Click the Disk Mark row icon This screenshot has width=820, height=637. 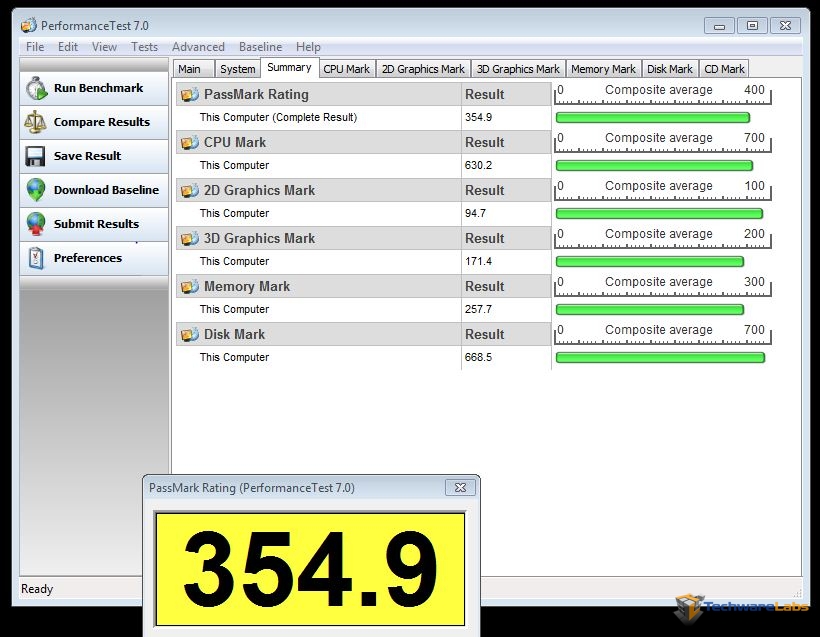[189, 334]
